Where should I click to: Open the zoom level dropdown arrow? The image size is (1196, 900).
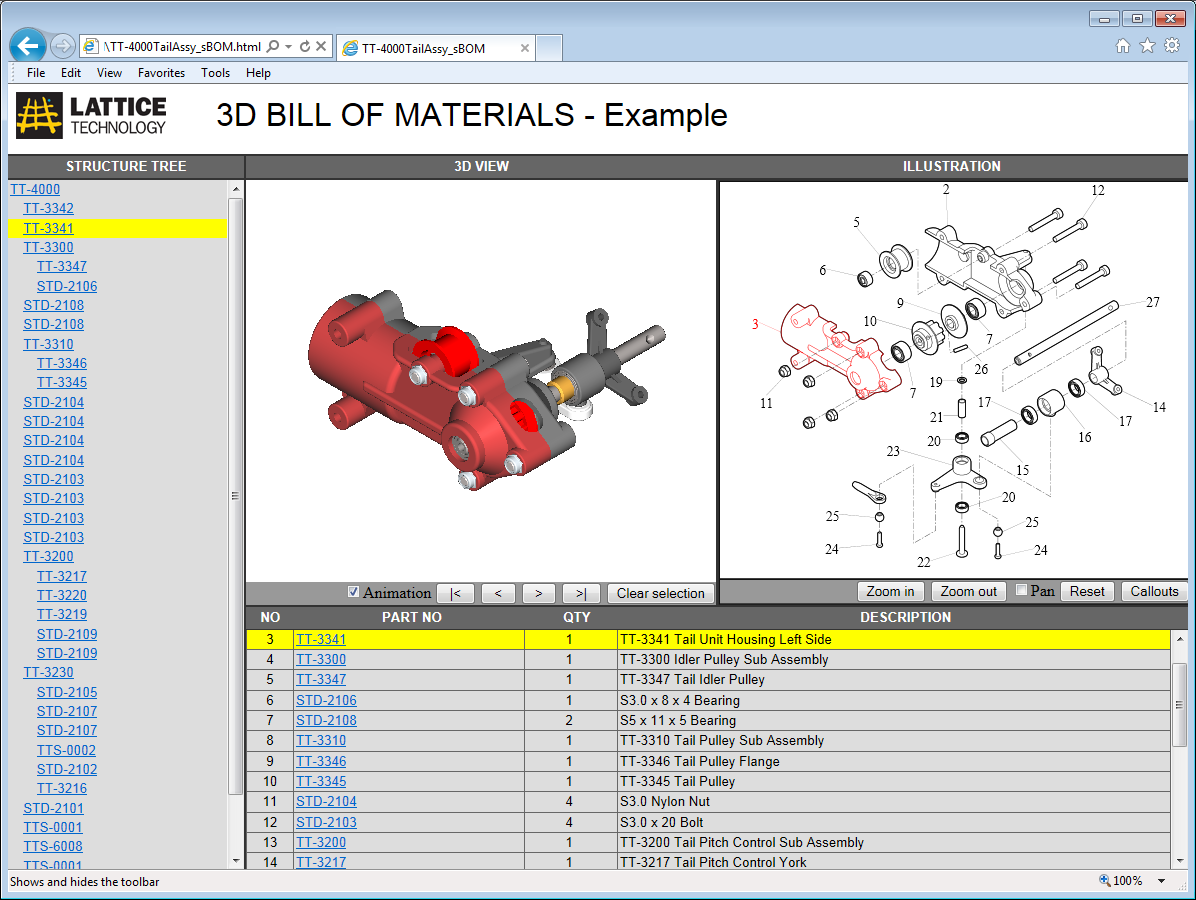click(1162, 881)
